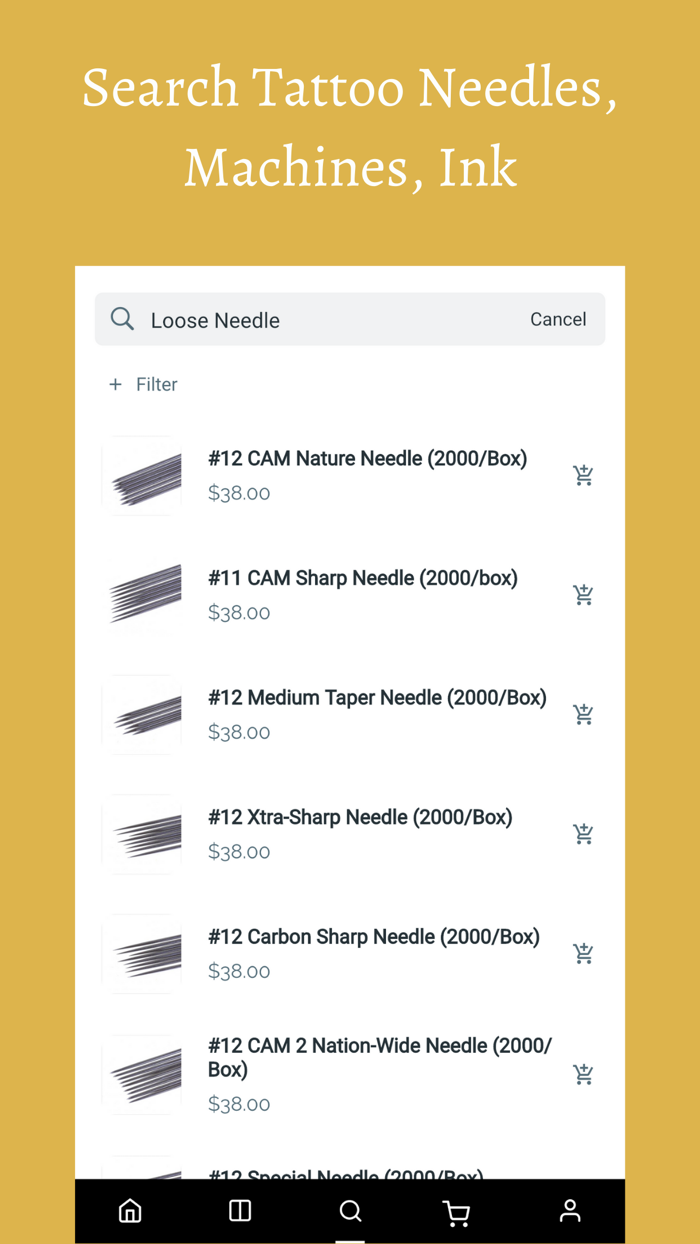Viewport: 700px width, 1244px height.
Task: Tap the magnifying glass inside the search bar
Action: click(122, 319)
